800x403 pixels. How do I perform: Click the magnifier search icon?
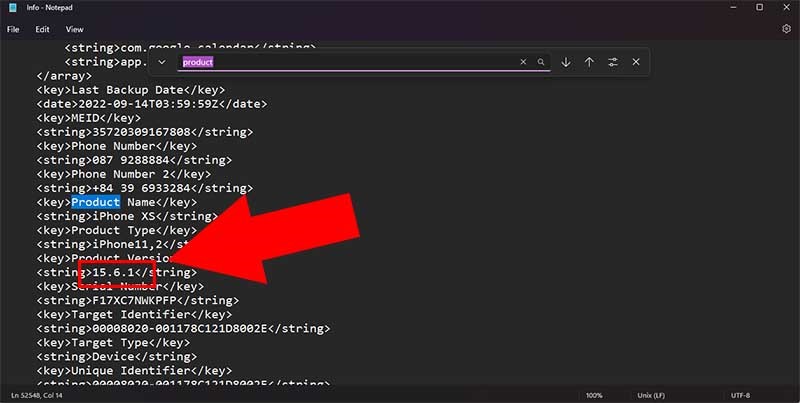(x=541, y=62)
